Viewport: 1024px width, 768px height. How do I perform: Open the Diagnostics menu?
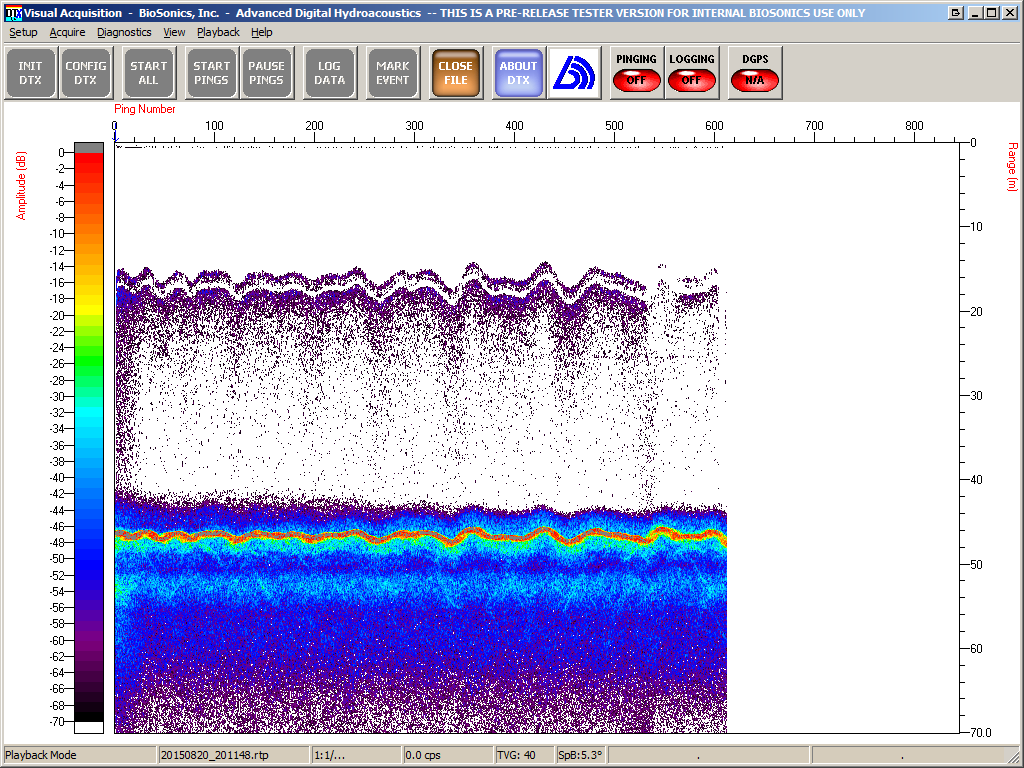124,32
